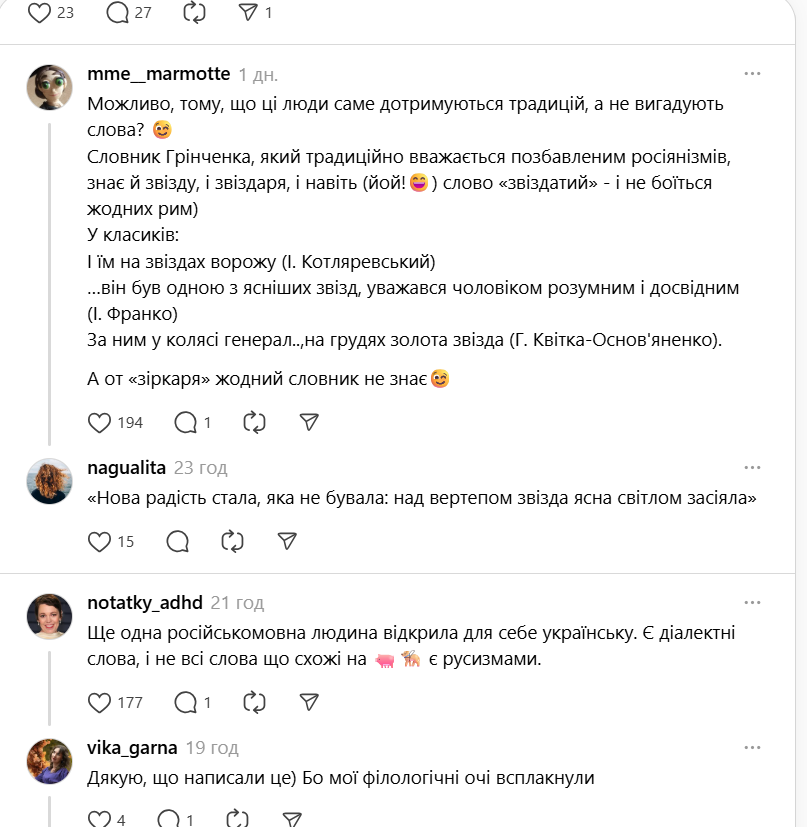Like the notatky_adhd comment
807x827 pixels.
point(99,702)
